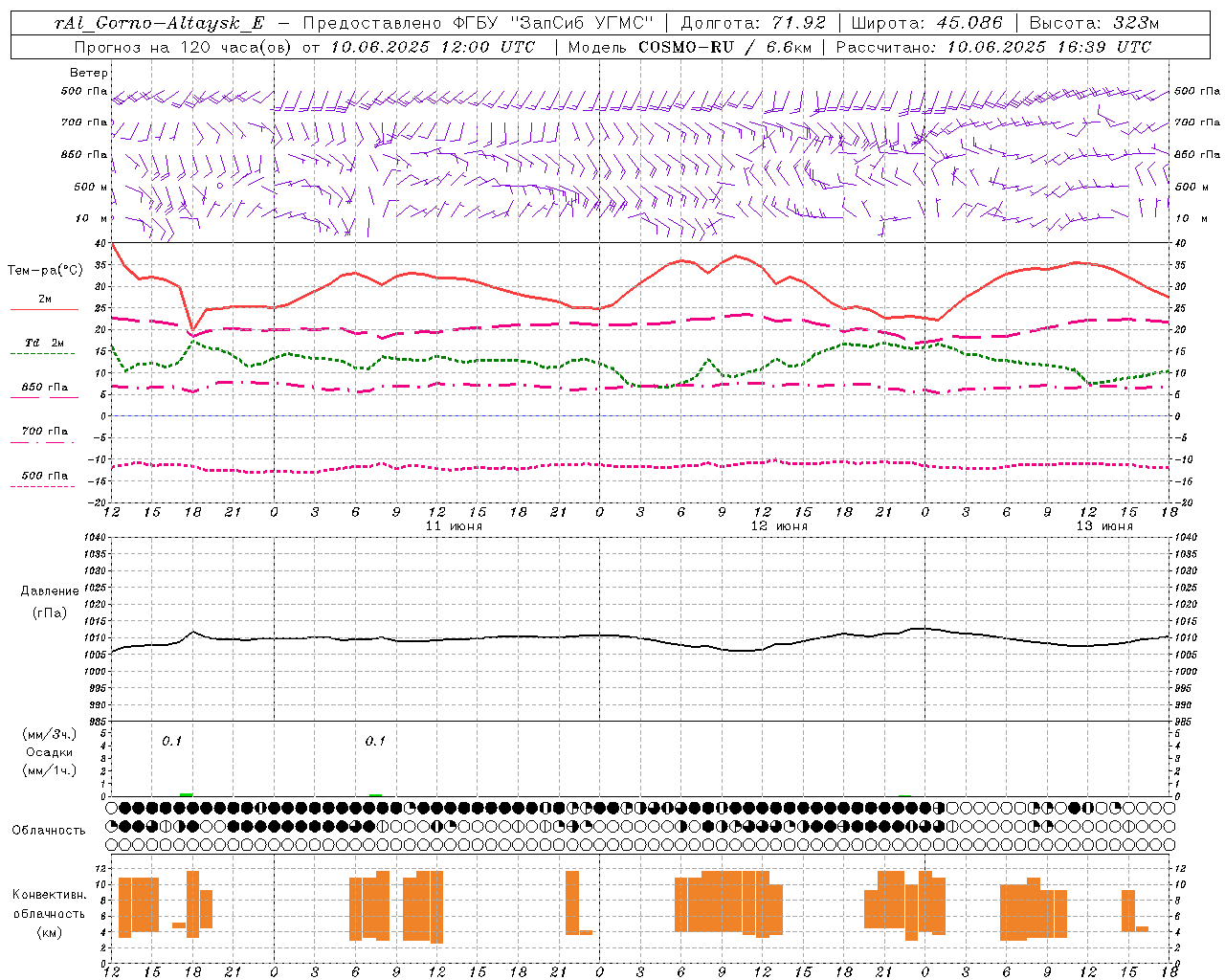Click the 0.1 precipitation value on 11 June morning
The height and width of the screenshot is (980, 1225).
click(375, 742)
